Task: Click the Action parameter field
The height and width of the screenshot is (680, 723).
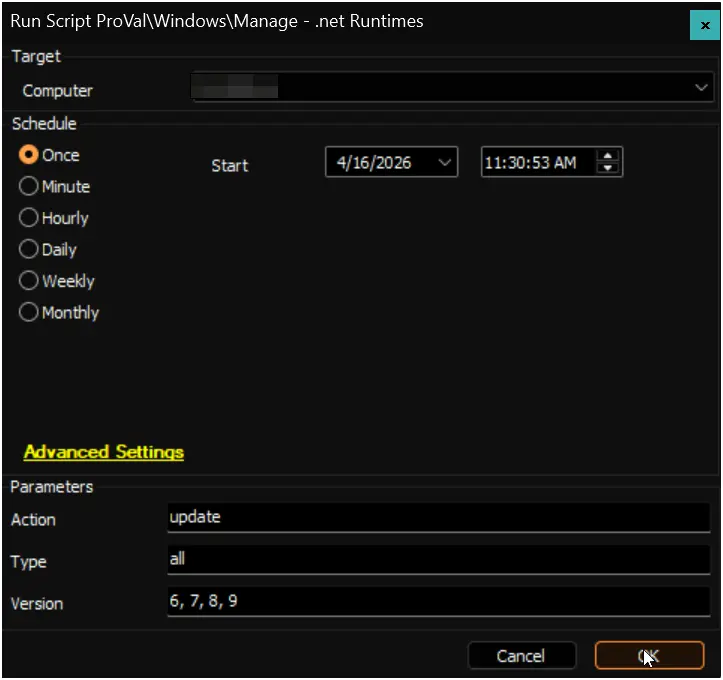Action: tap(439, 518)
